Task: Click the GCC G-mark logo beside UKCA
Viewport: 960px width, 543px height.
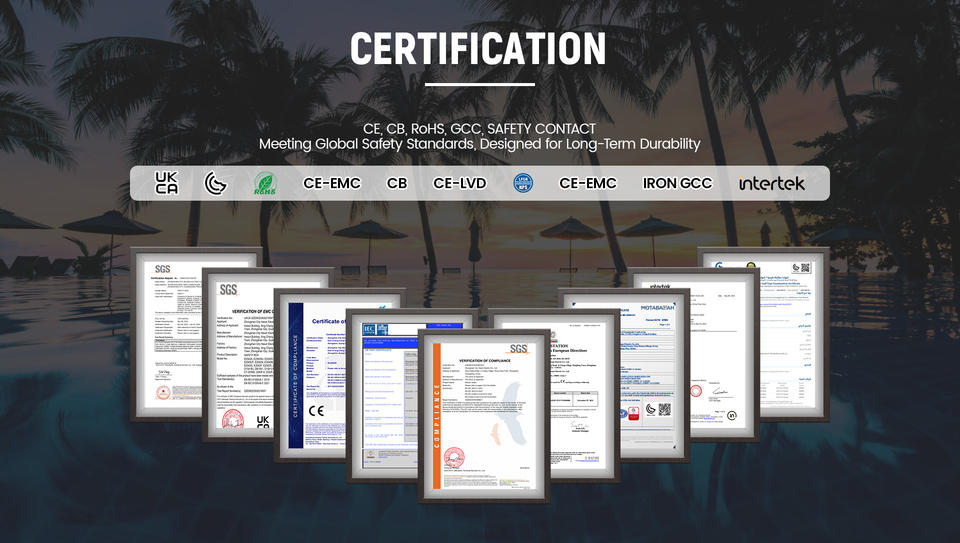Action: click(216, 183)
